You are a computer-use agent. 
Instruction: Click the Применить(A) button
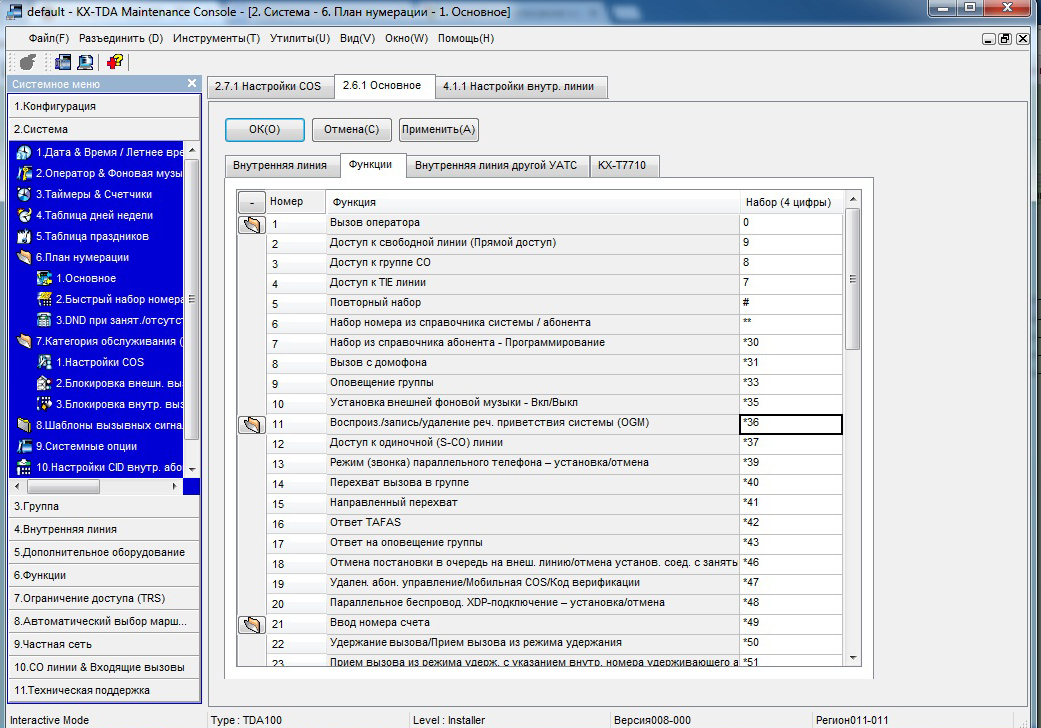click(x=438, y=129)
